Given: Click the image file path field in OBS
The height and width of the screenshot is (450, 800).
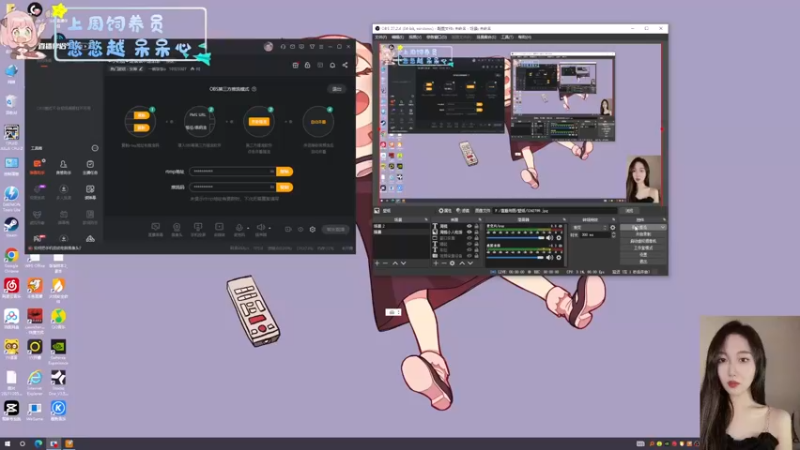Looking at the screenshot, I should [x=555, y=211].
